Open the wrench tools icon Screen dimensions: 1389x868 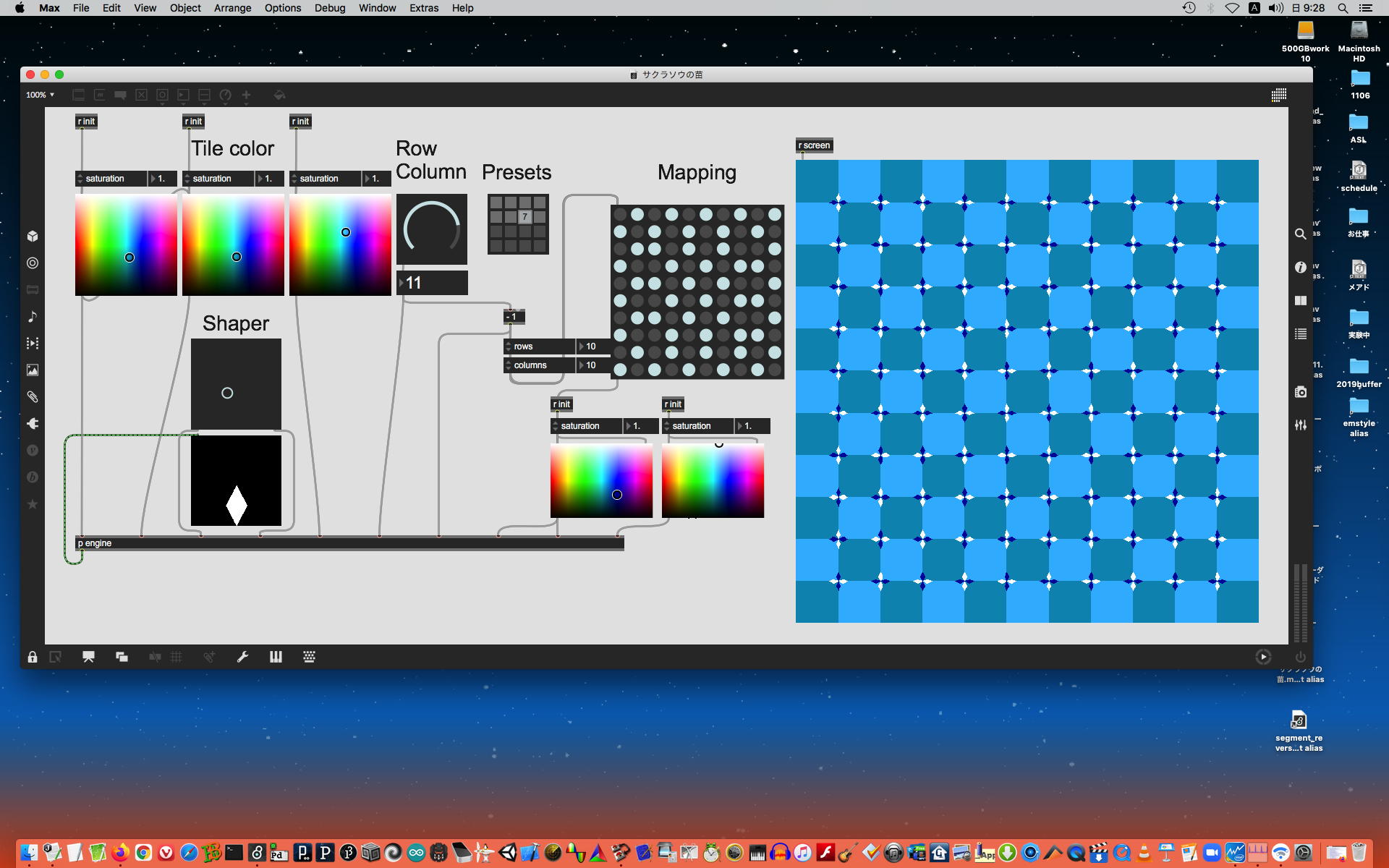pyautogui.click(x=242, y=657)
